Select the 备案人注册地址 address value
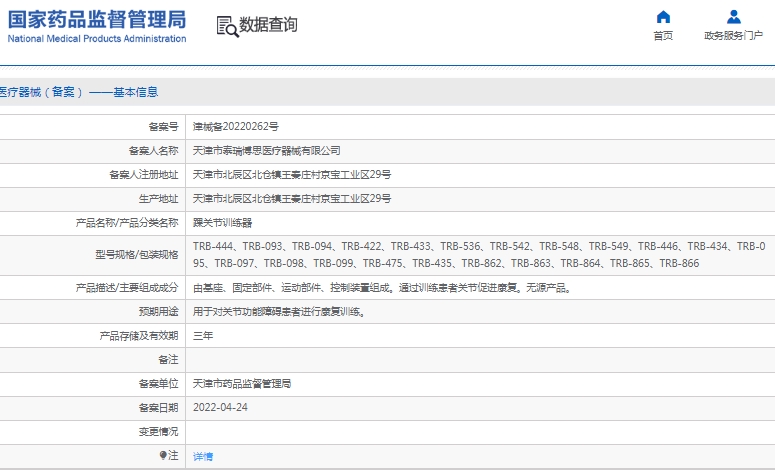 pos(292,174)
